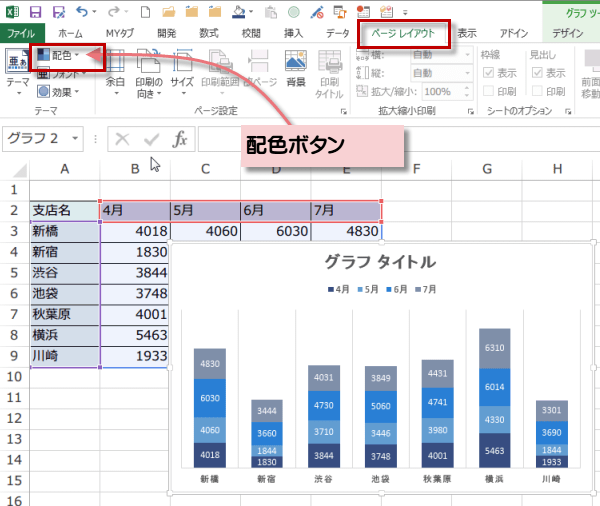Click the テーマ (Themes) button
The height and width of the screenshot is (506, 600).
(x=17, y=68)
